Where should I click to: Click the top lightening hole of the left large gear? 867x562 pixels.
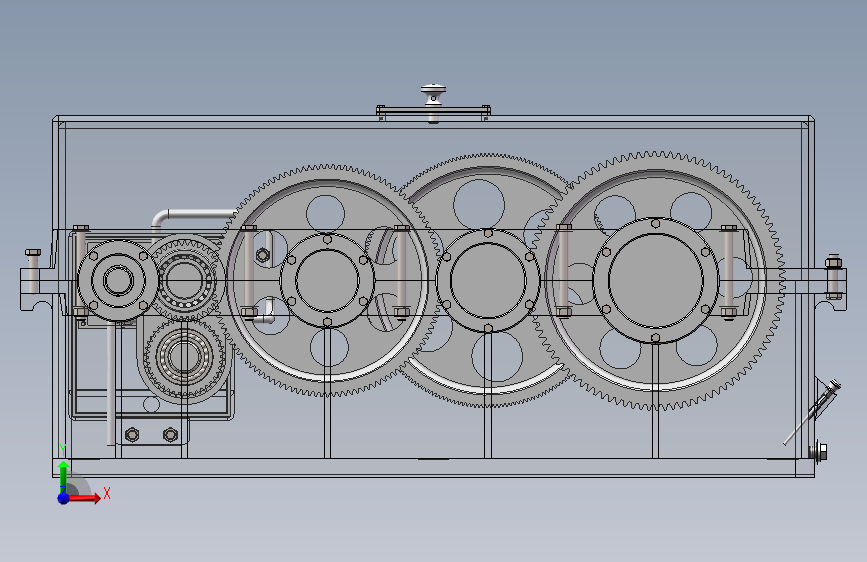[x=325, y=214]
